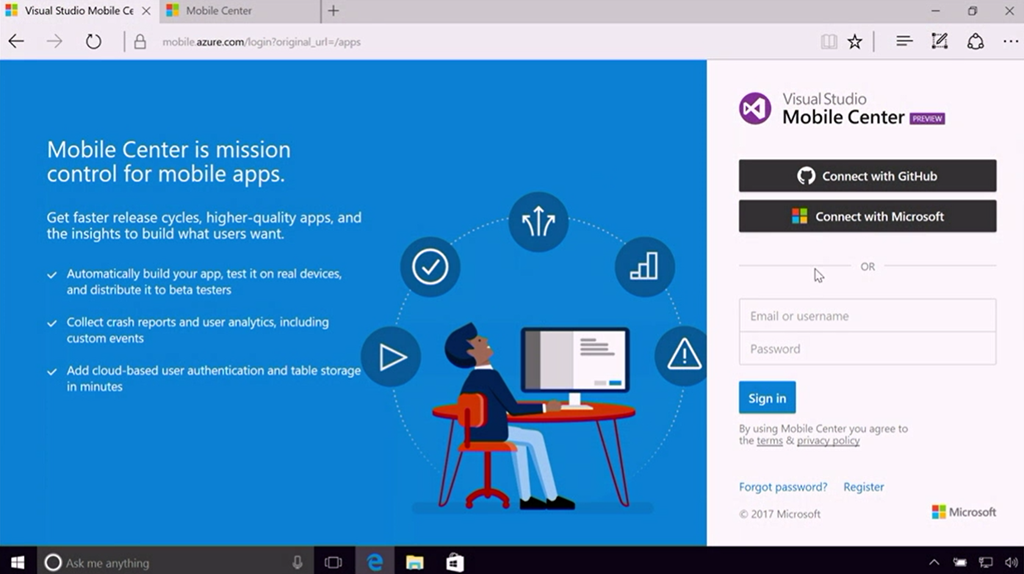This screenshot has width=1024, height=574.
Task: Open the Windows Start menu
Action: [17, 562]
